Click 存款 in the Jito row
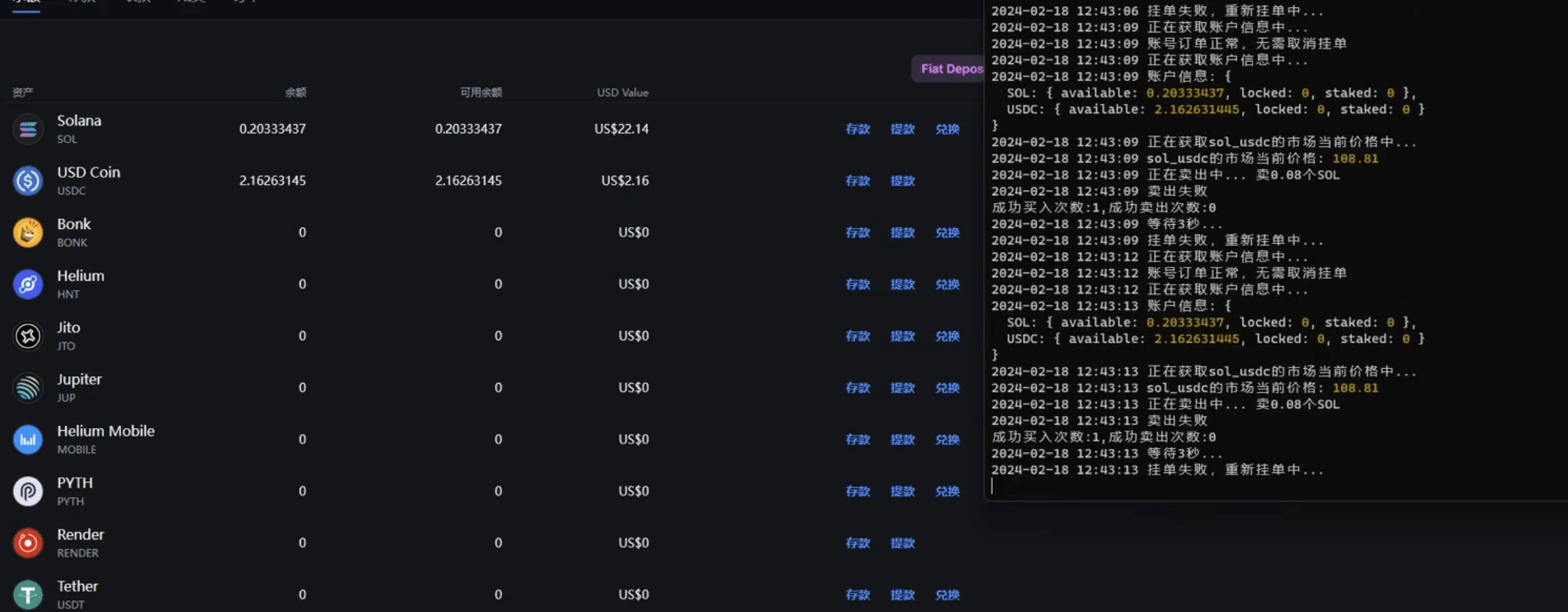 [x=858, y=336]
